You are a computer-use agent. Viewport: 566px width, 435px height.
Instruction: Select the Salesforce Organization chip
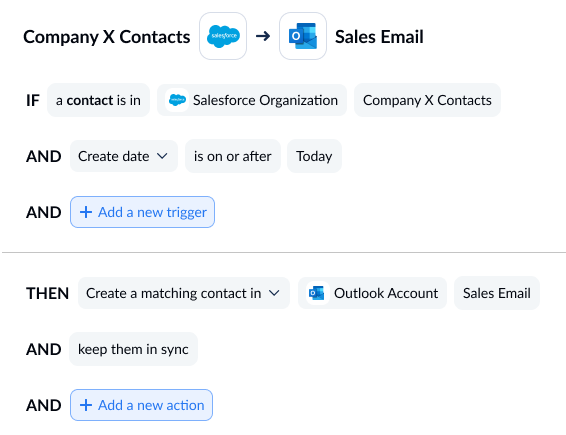coord(252,100)
